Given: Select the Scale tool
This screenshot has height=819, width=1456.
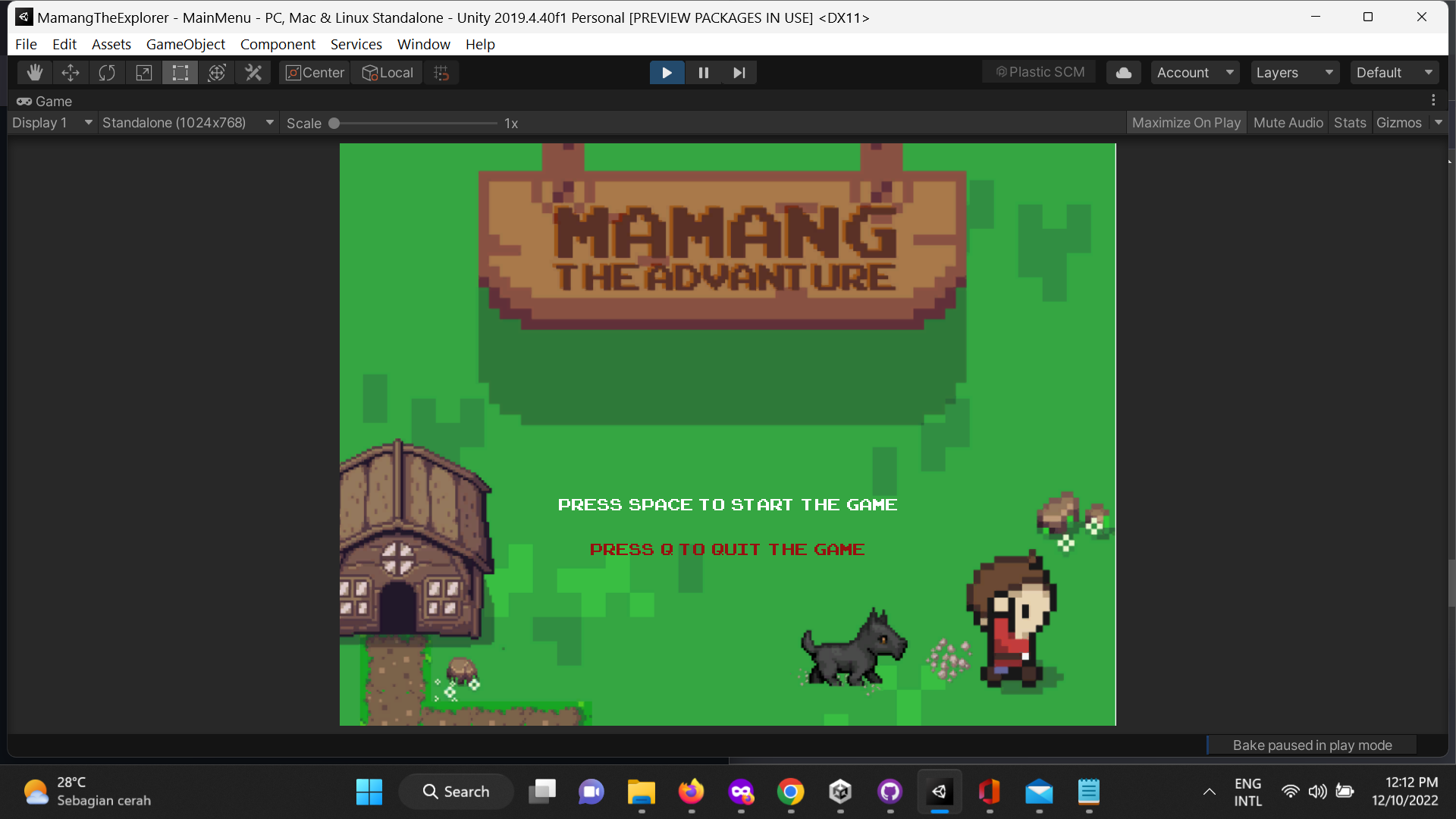Looking at the screenshot, I should 143,73.
